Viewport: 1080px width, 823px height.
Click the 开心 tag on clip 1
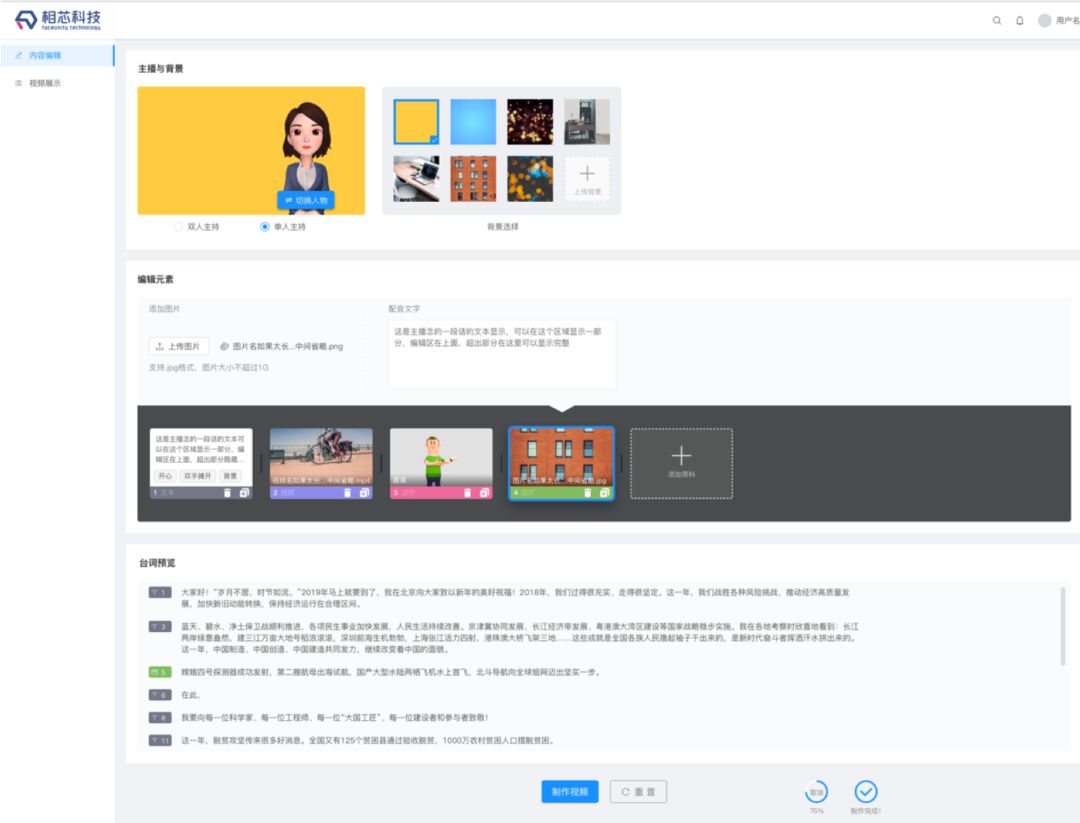coord(165,476)
